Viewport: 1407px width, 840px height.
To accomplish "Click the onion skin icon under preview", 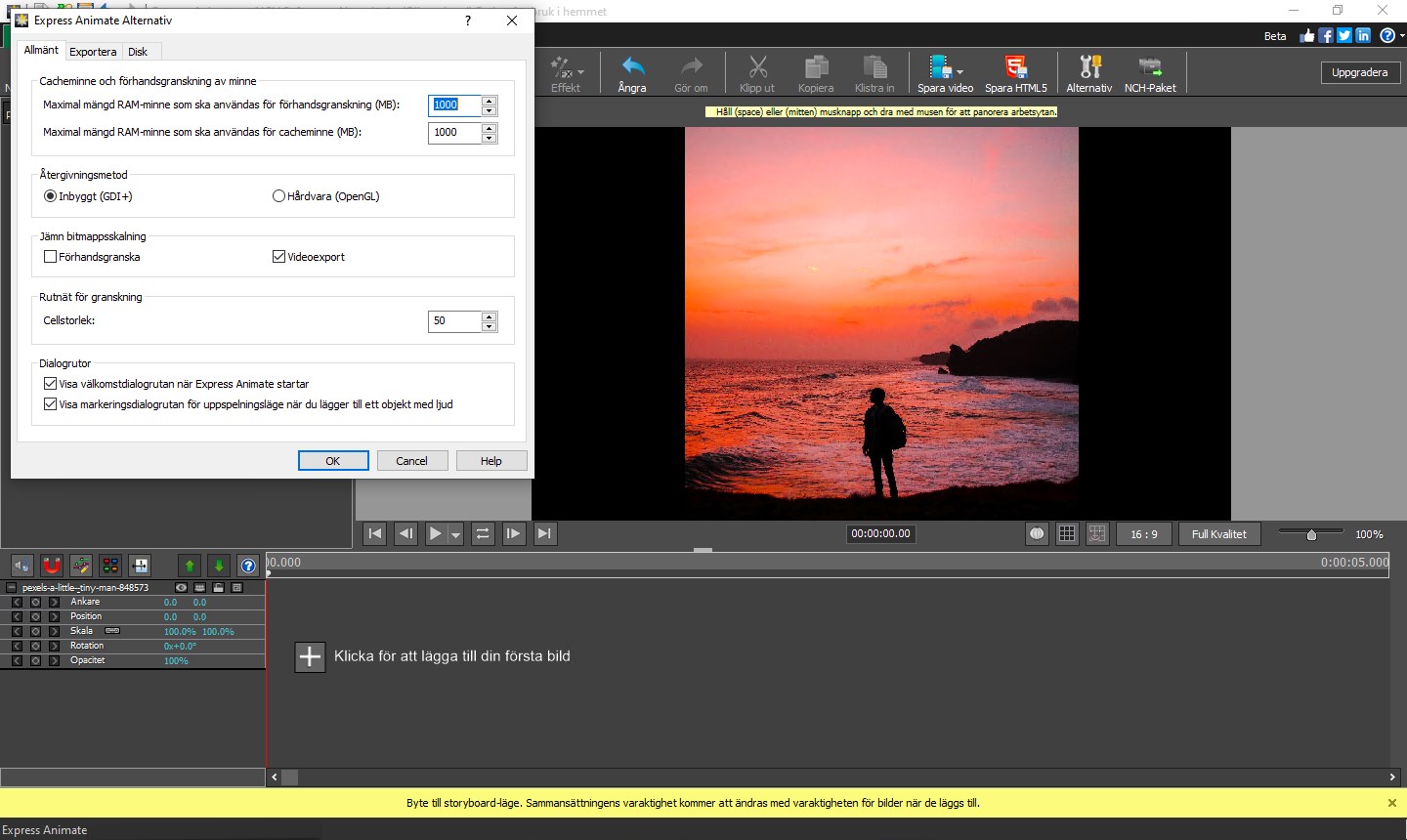I will (1037, 533).
